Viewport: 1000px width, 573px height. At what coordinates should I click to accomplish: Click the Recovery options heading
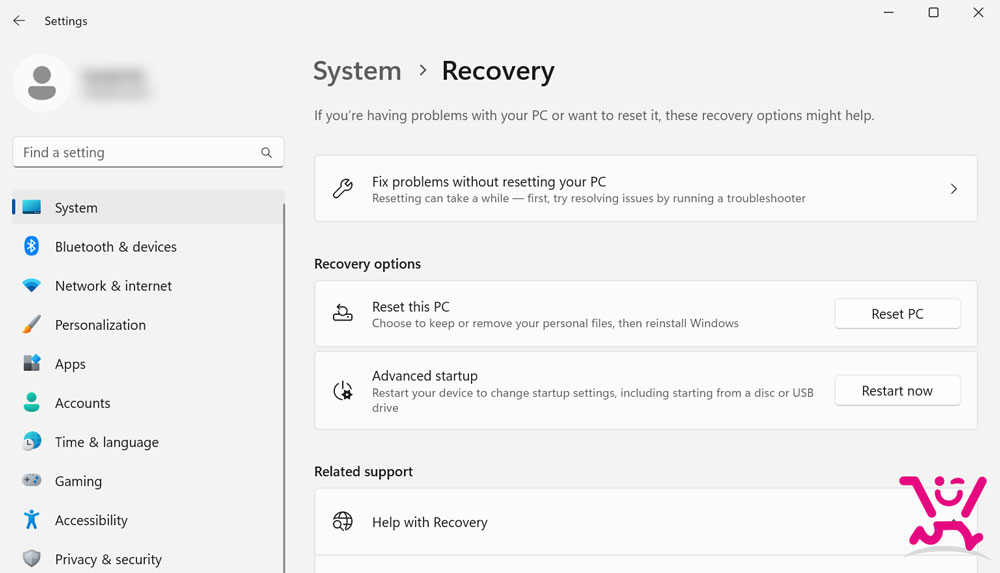[x=367, y=264]
